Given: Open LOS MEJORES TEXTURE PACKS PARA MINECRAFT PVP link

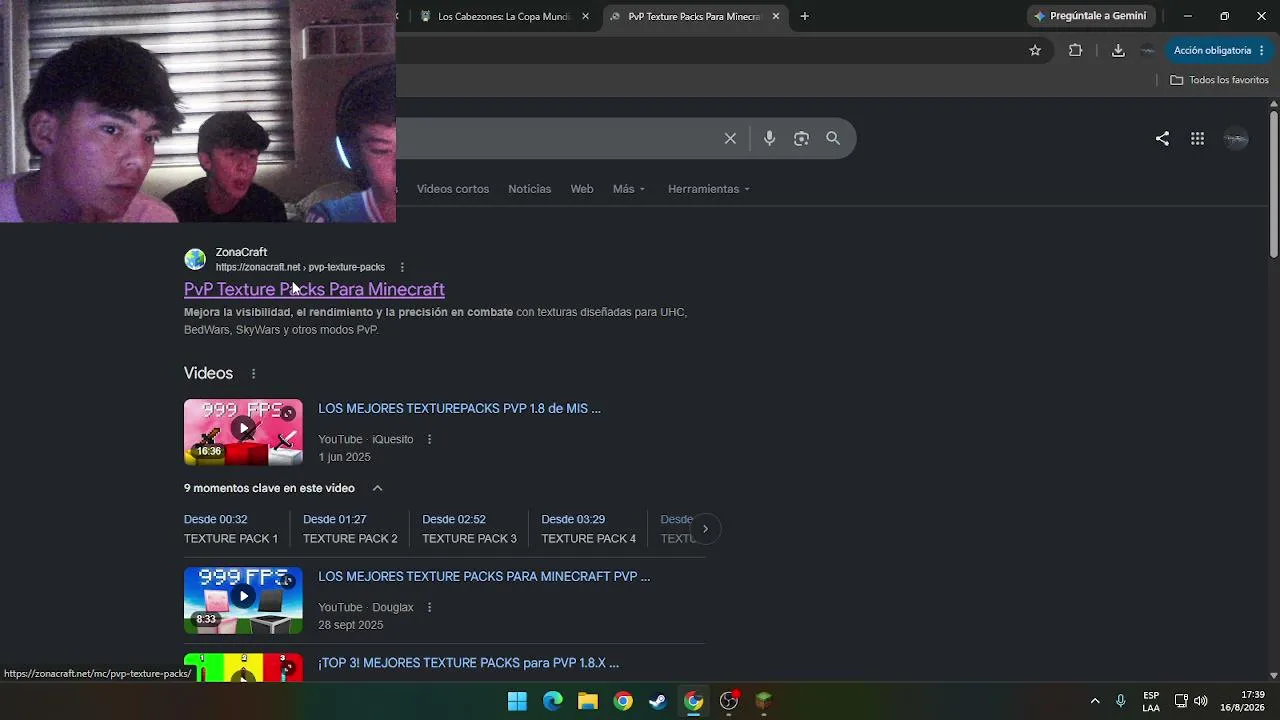Looking at the screenshot, I should coord(484,576).
